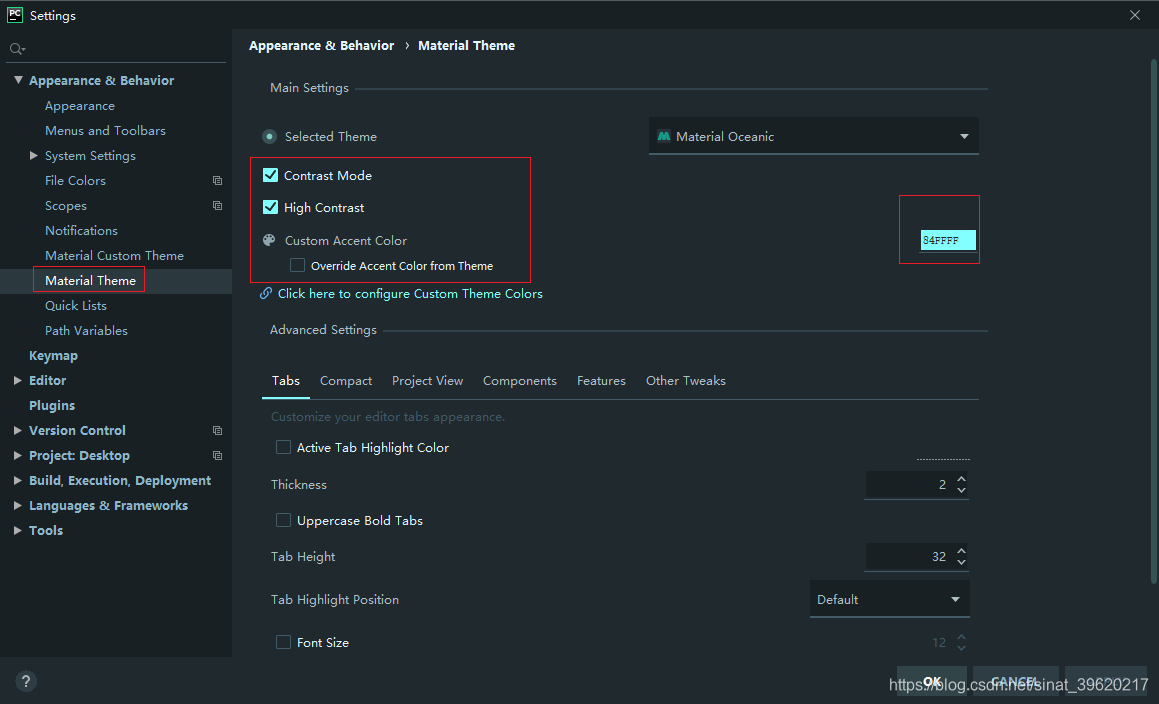The width and height of the screenshot is (1159, 704).
Task: Open Notifications settings page
Action: pos(81,231)
